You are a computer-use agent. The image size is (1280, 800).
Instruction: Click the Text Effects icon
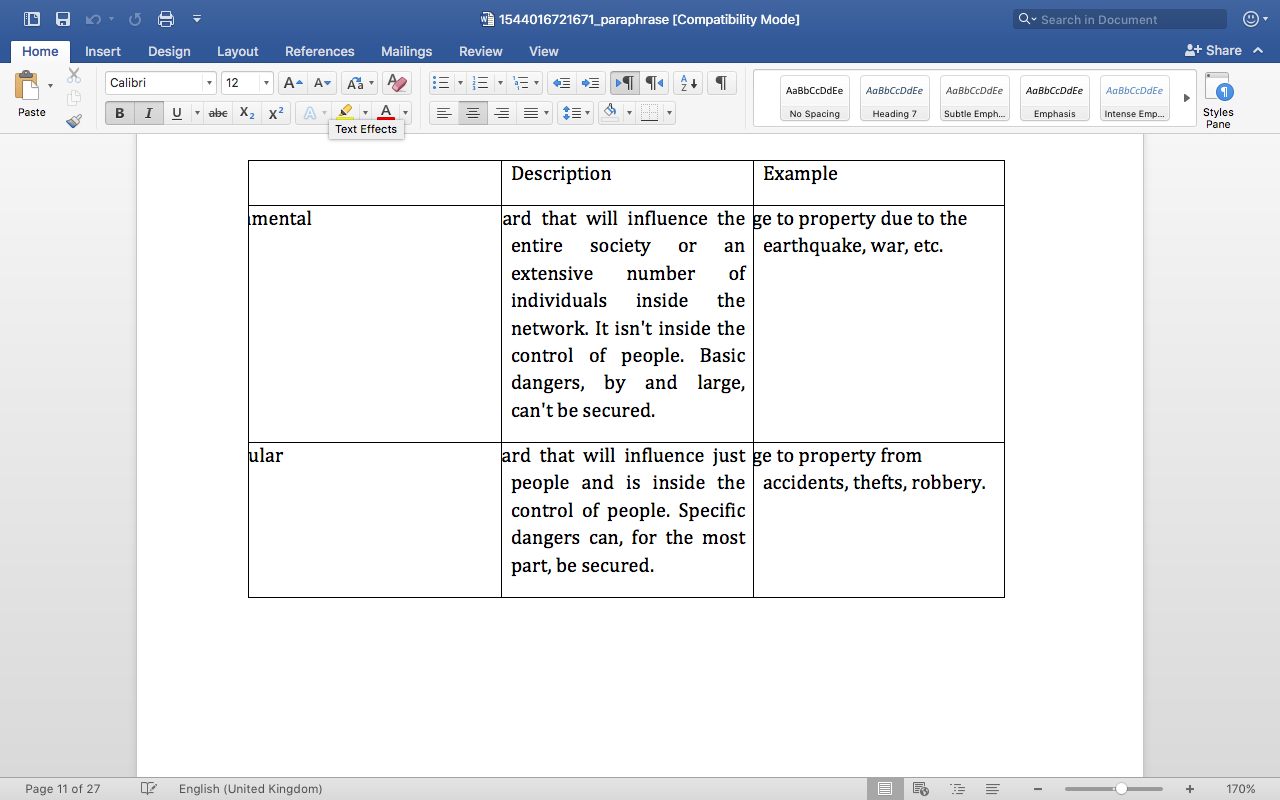[x=310, y=113]
